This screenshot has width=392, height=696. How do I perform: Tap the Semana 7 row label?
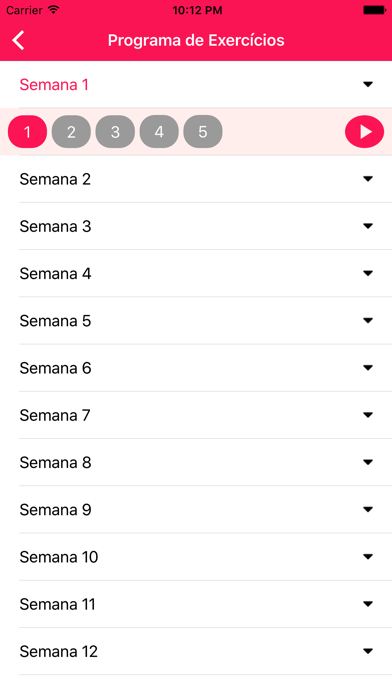(55, 415)
